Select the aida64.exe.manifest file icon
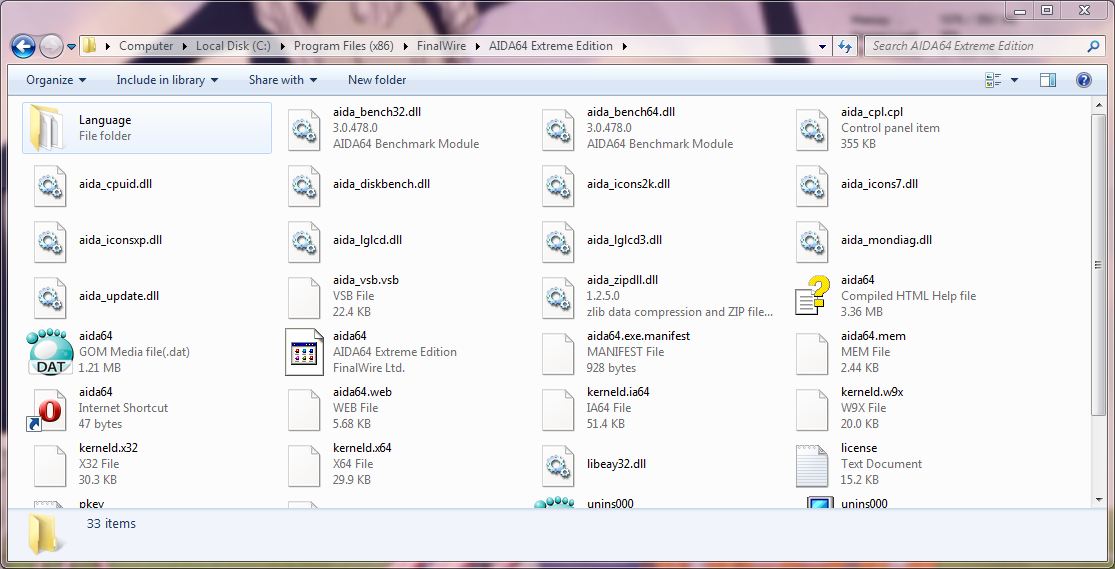This screenshot has height=569, width=1115. 558,353
